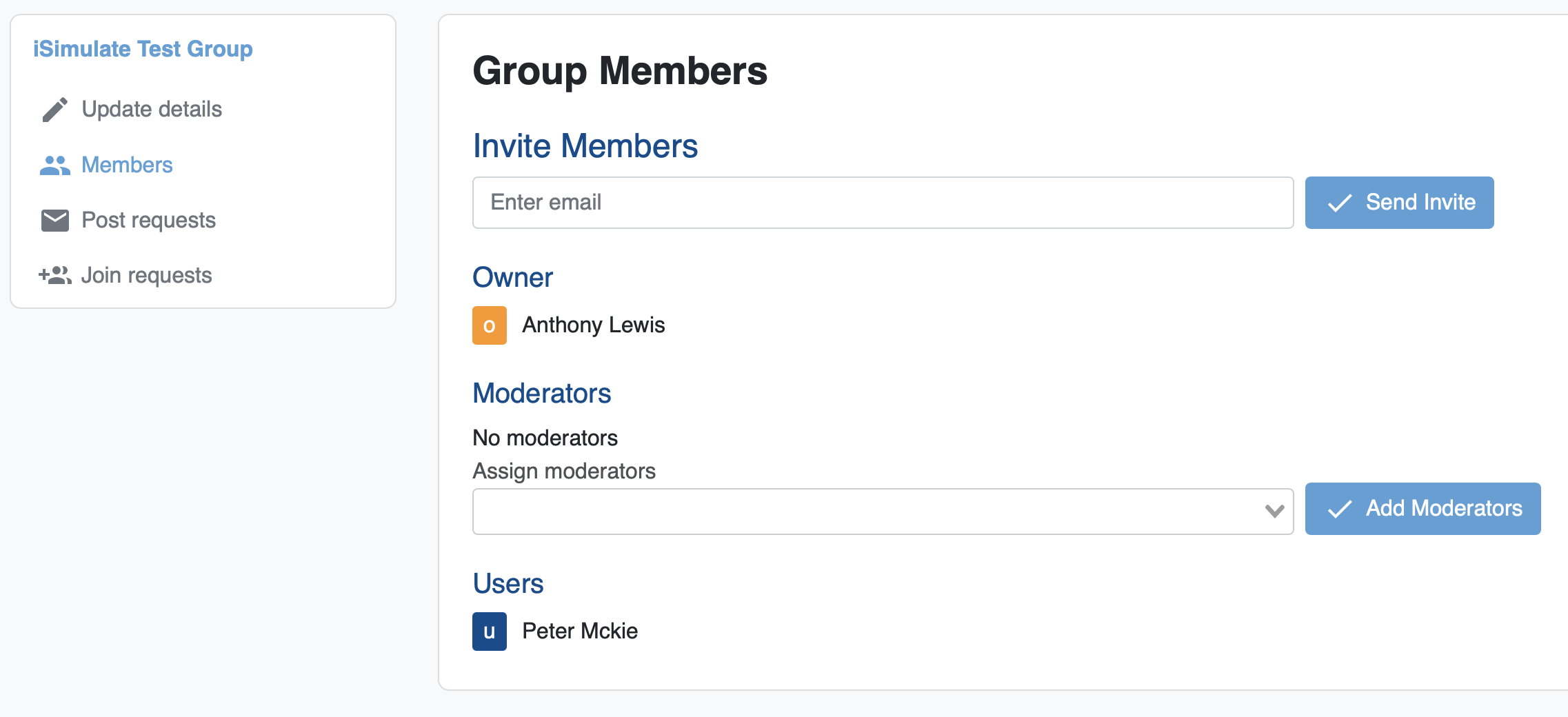
Task: Select owner name Anthony Lewis
Action: [594, 325]
